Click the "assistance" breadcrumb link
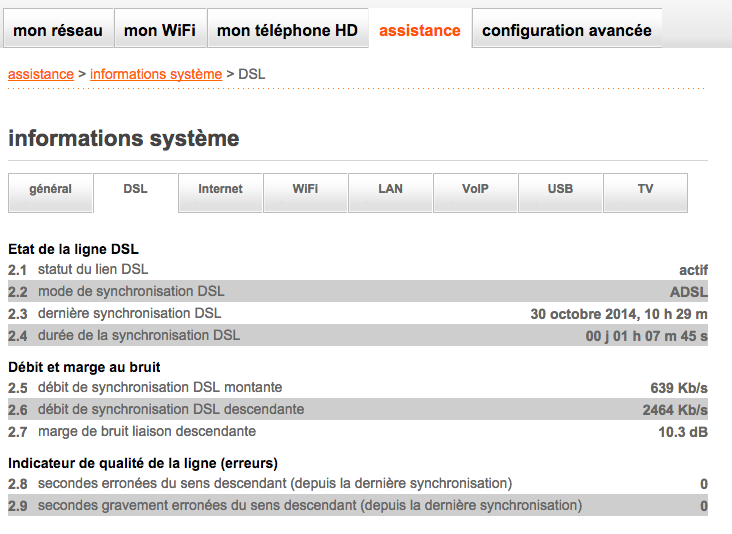Image resolution: width=732 pixels, height=534 pixels. (x=41, y=74)
